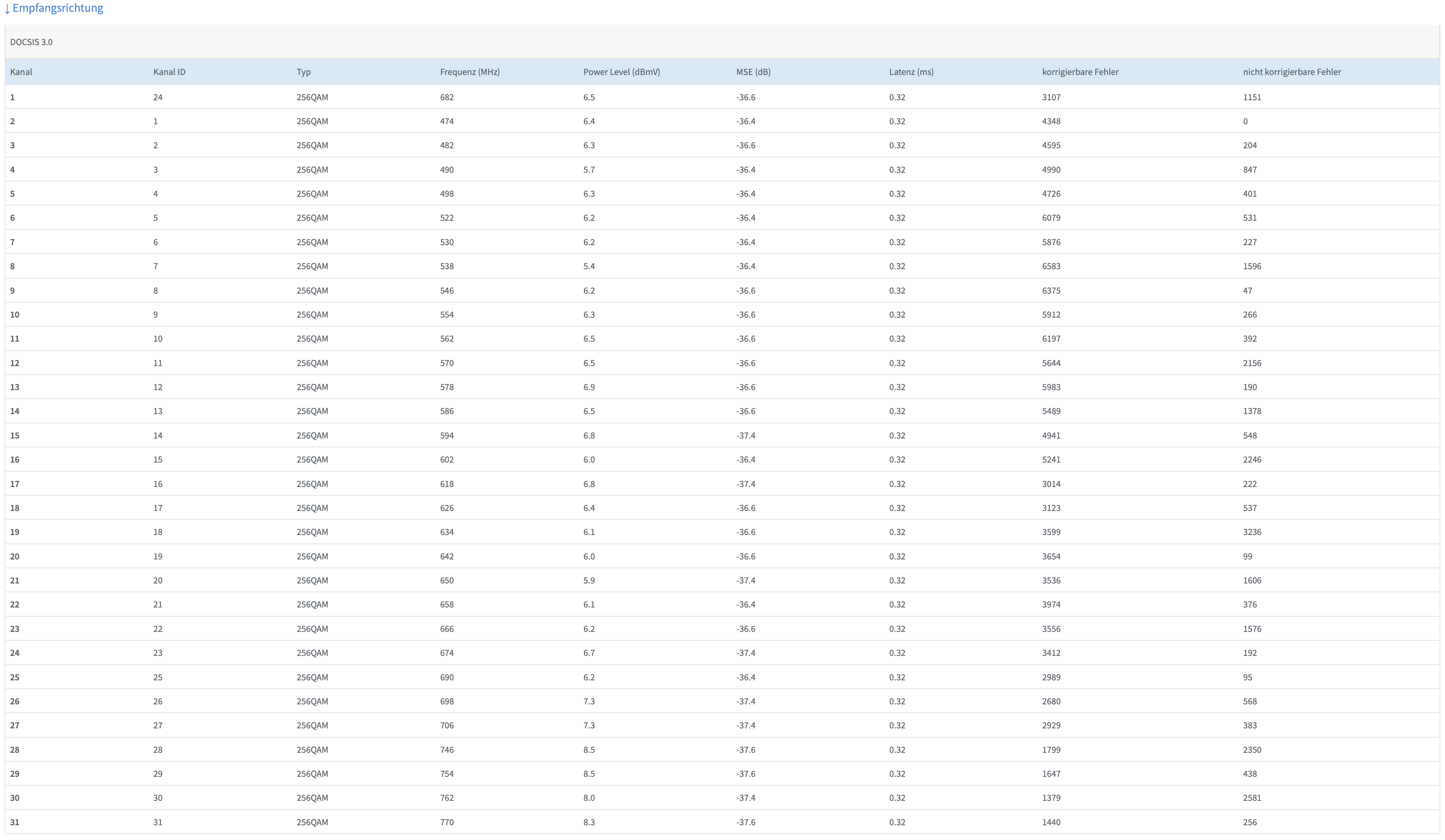Select Kanal 31 row number

(15, 822)
